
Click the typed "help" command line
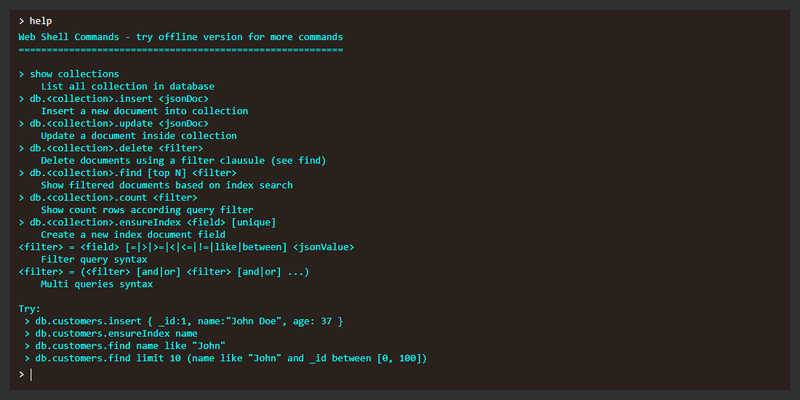click(41, 20)
